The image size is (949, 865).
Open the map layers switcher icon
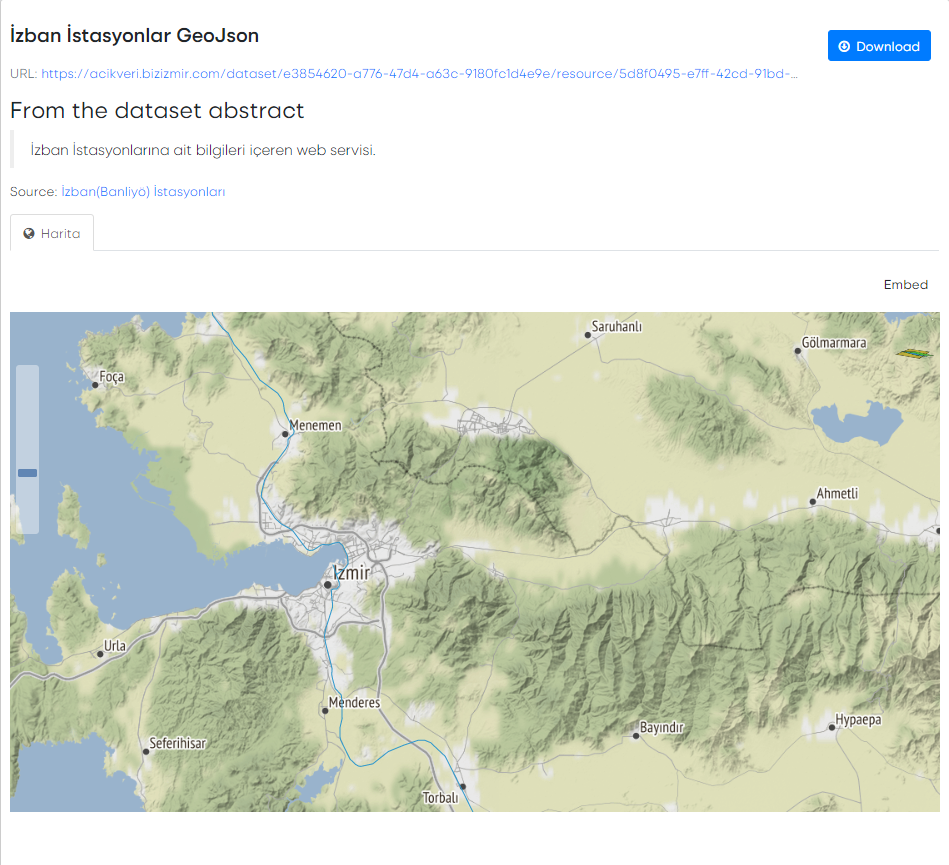click(913, 352)
